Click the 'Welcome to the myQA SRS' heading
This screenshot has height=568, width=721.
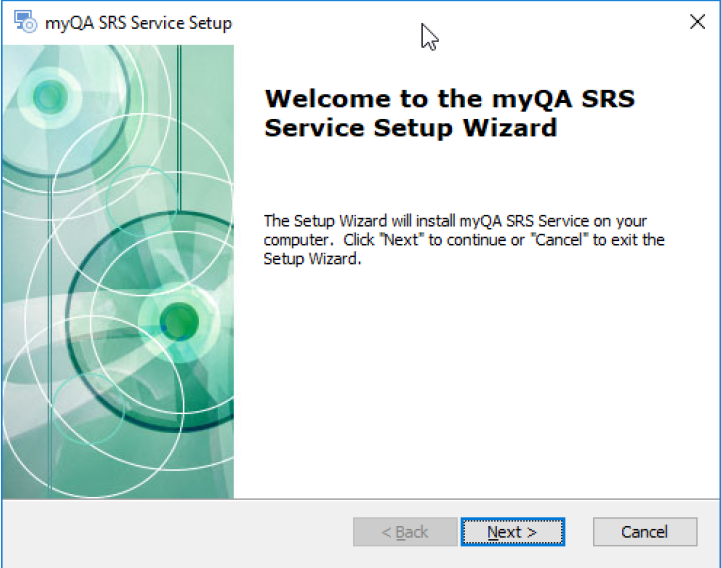coord(449,113)
